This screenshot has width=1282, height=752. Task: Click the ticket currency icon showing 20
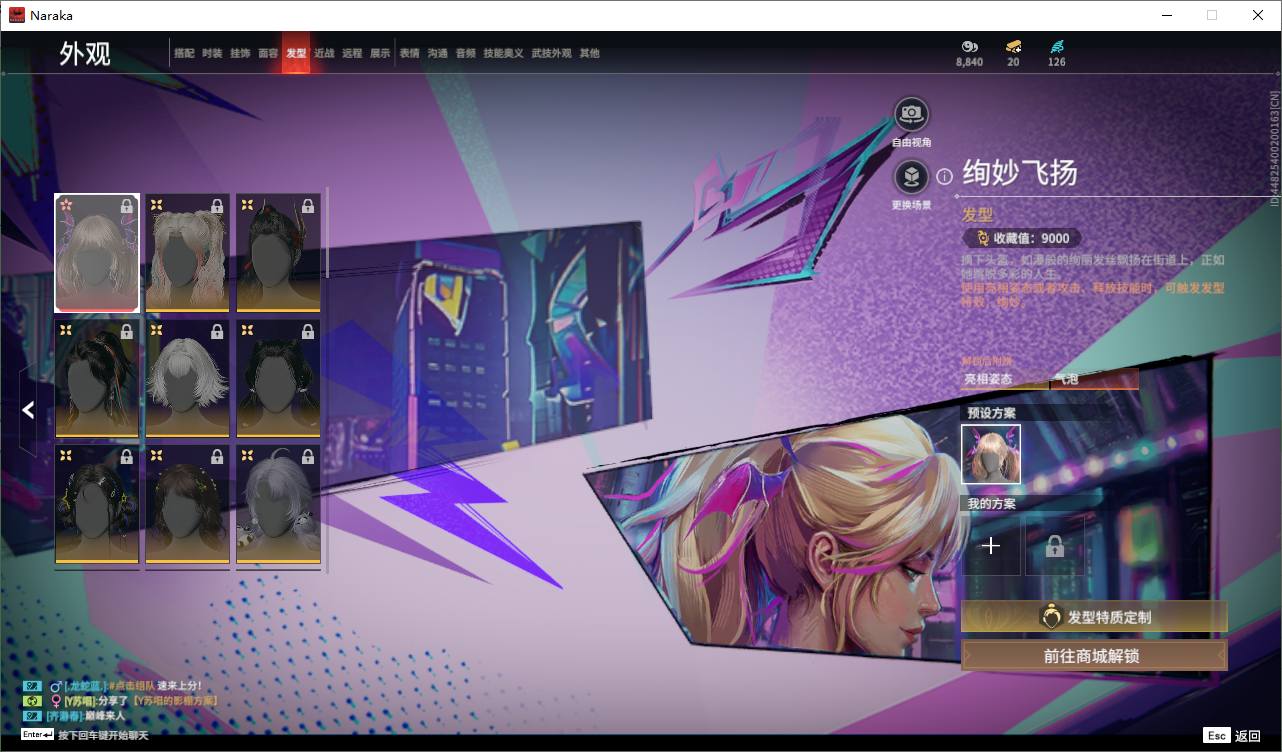(x=1013, y=46)
